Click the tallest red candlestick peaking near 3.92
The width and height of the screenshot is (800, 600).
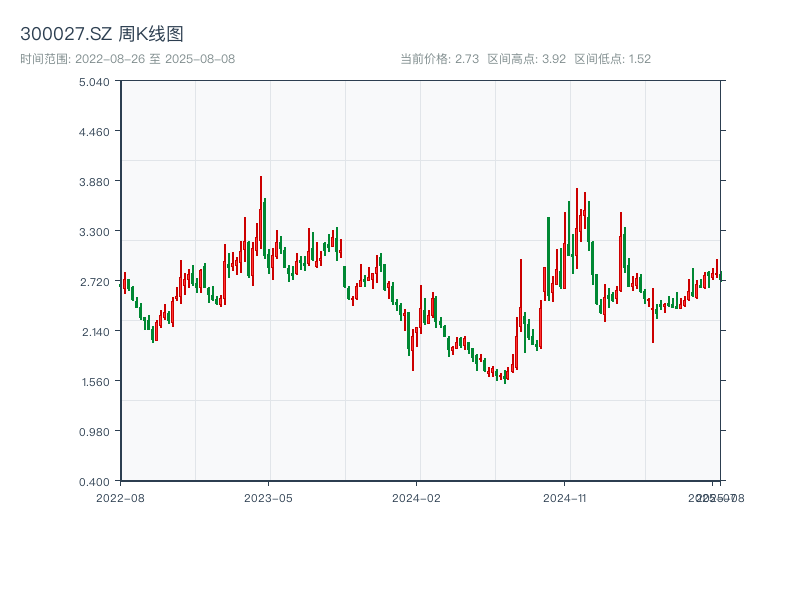coord(261,212)
